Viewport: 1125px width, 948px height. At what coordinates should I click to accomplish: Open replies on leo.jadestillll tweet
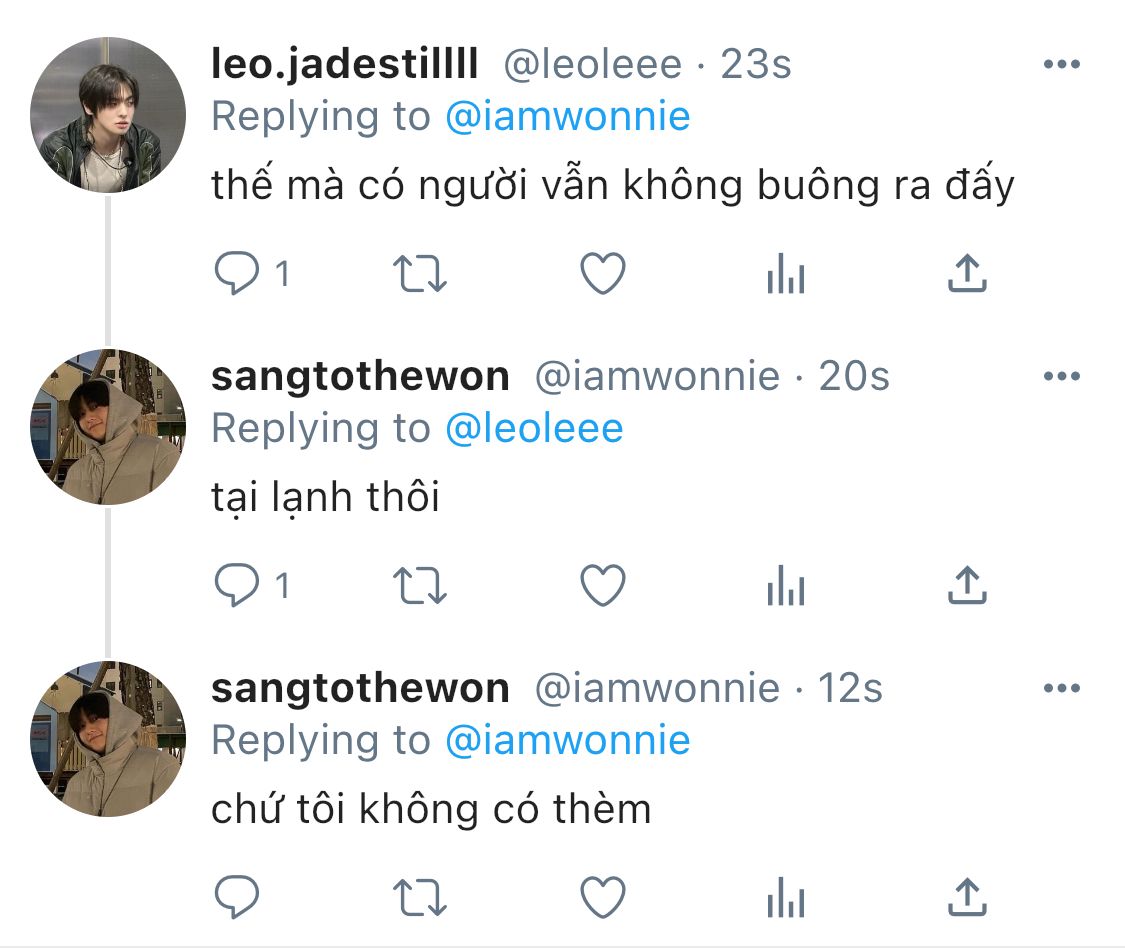coord(237,273)
